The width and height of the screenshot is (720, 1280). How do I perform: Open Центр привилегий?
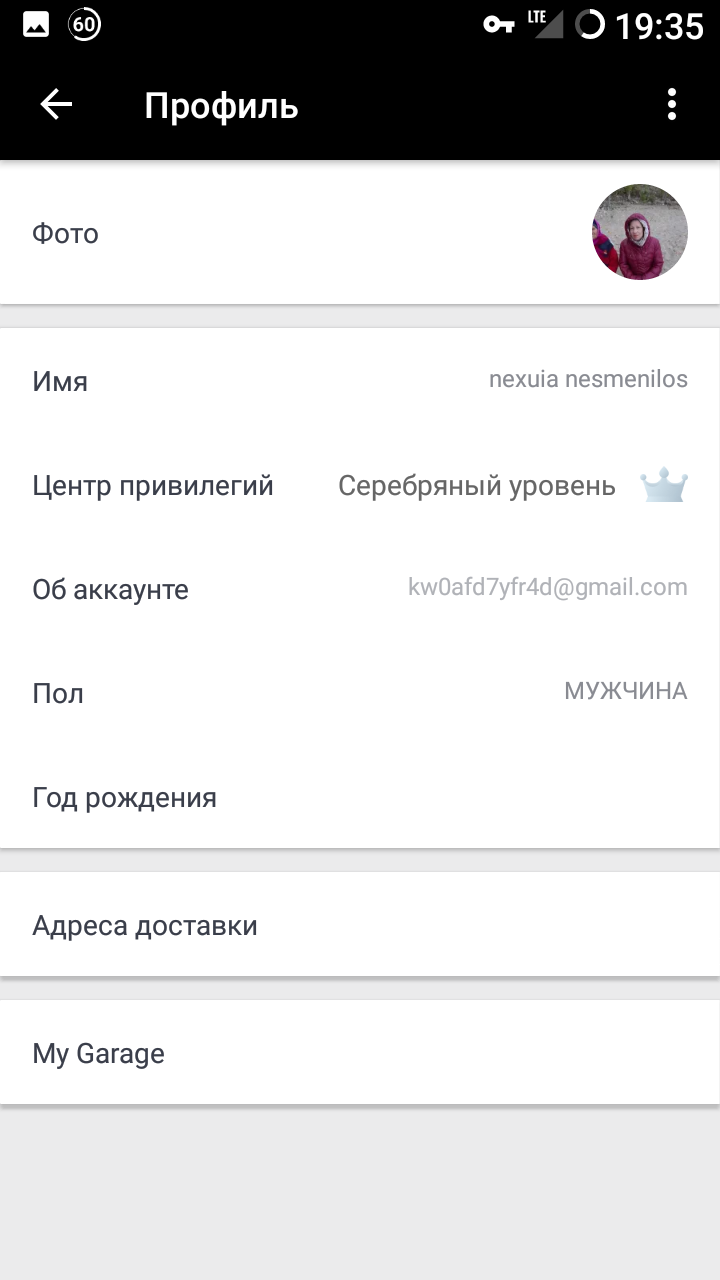360,486
